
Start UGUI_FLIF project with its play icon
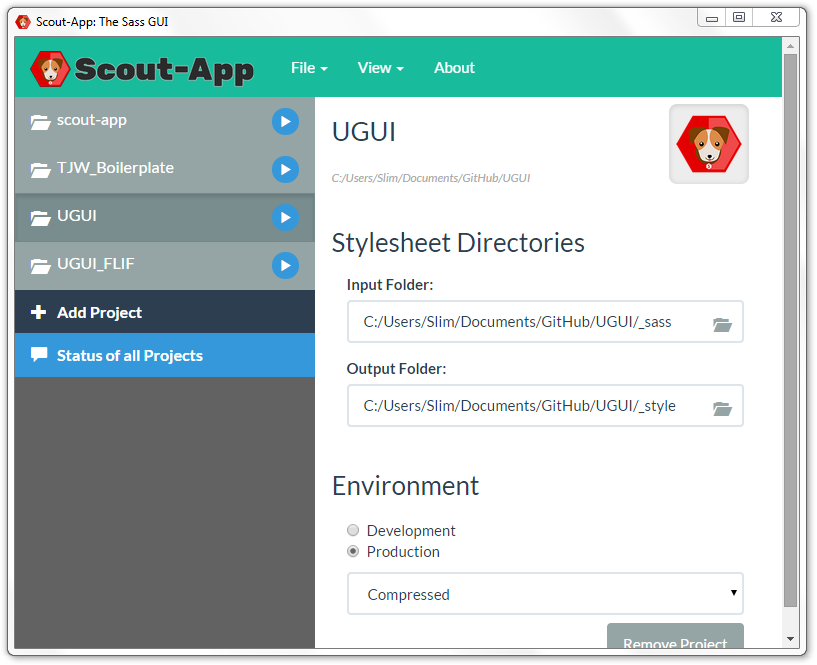point(285,265)
